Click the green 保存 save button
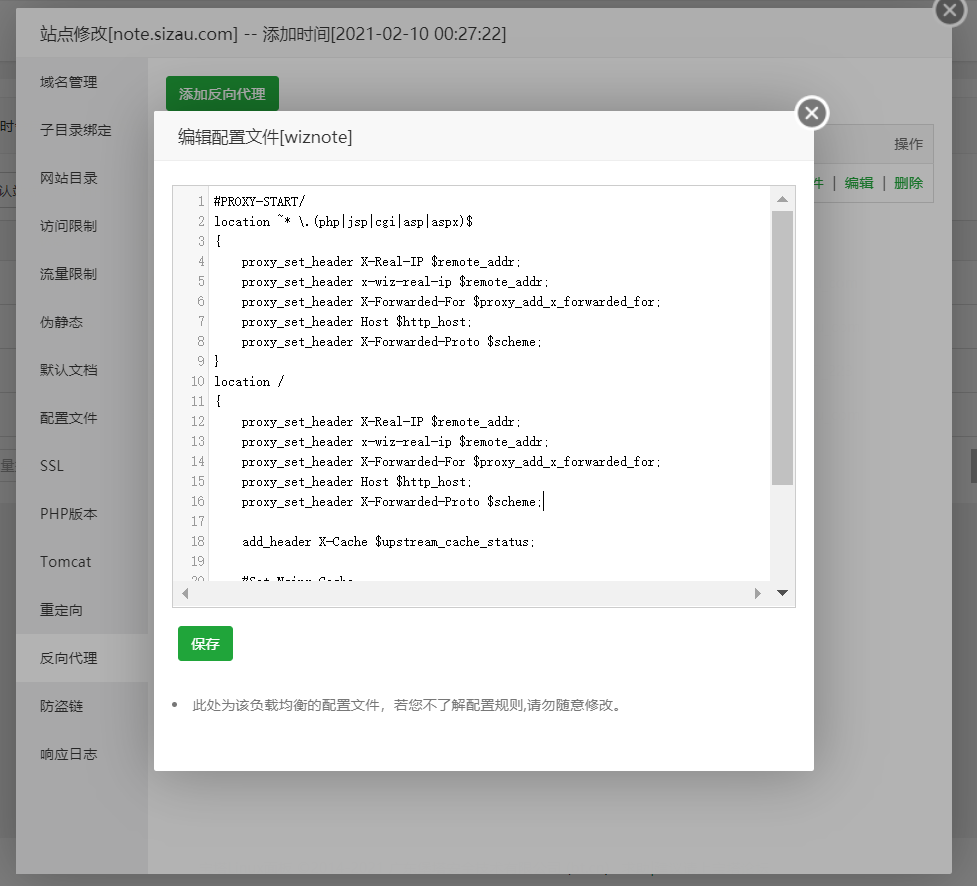This screenshot has height=886, width=977. click(x=205, y=644)
